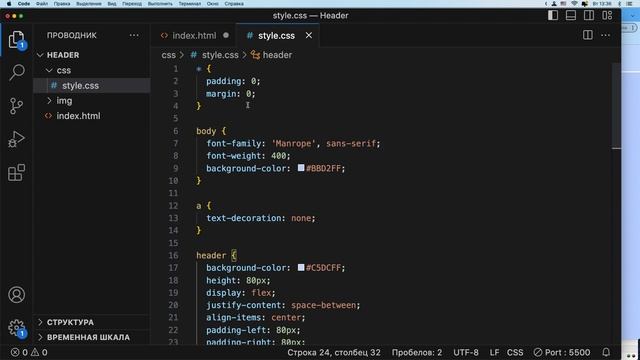Image resolution: width=640 pixels, height=360 pixels.
Task: Click the CSS language mode status
Action: pos(515,352)
